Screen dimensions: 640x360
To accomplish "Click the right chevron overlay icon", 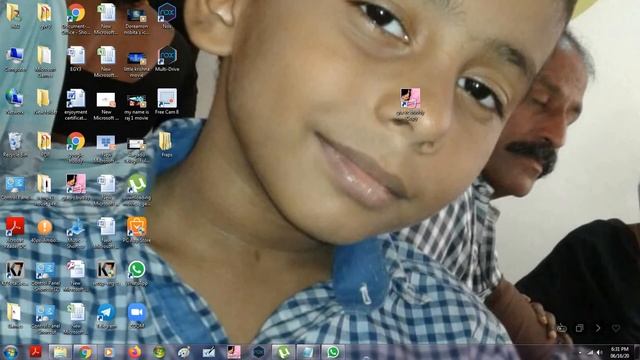I will (598, 328).
